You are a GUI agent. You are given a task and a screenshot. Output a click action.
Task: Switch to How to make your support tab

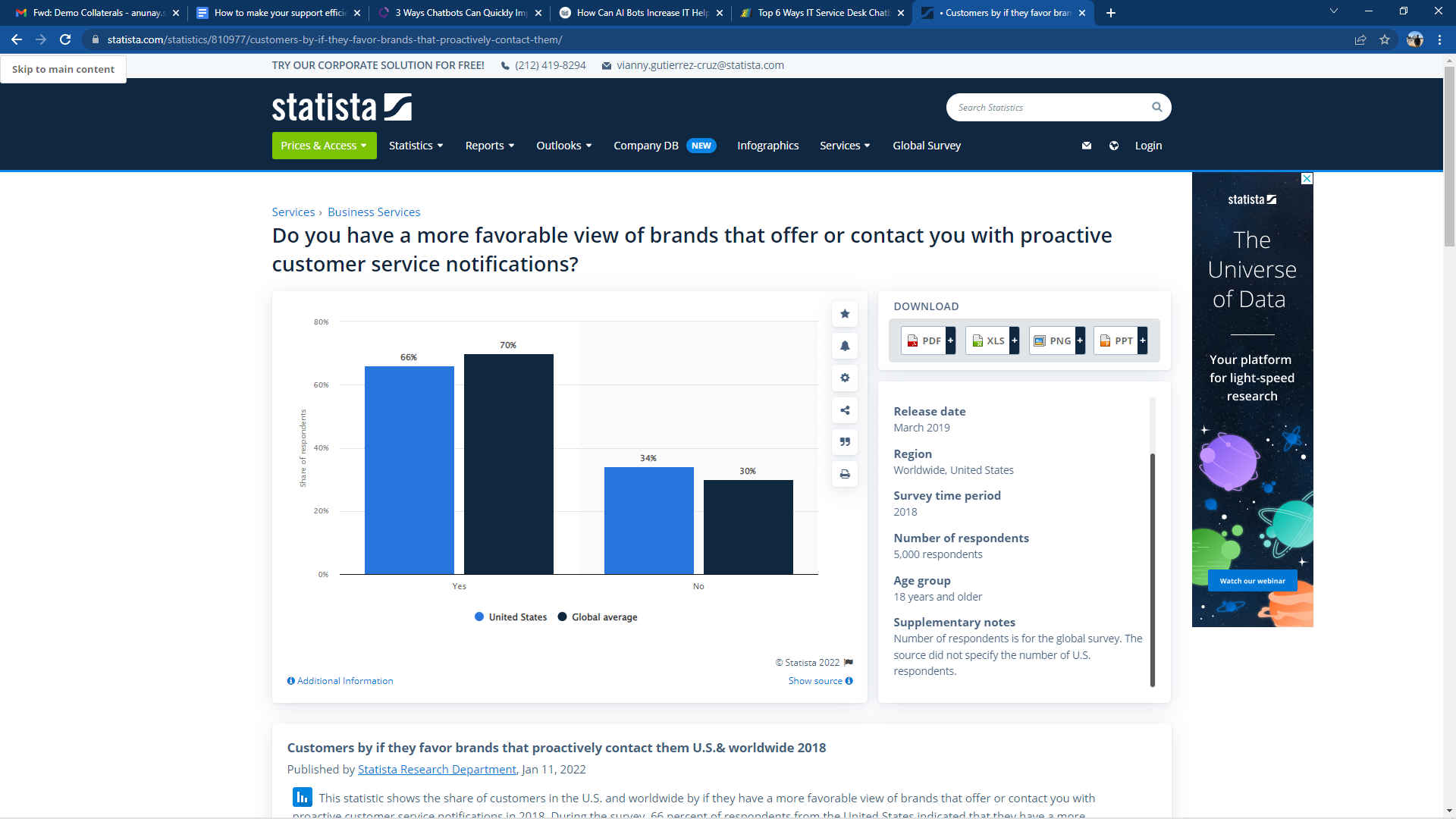click(278, 13)
